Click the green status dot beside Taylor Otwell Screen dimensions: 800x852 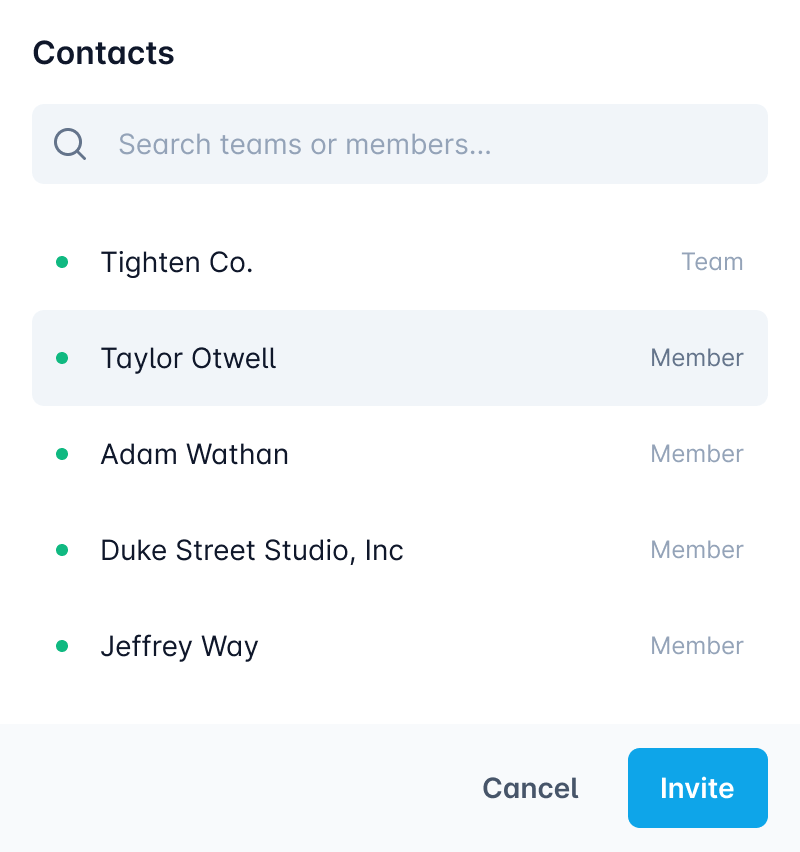[62, 358]
